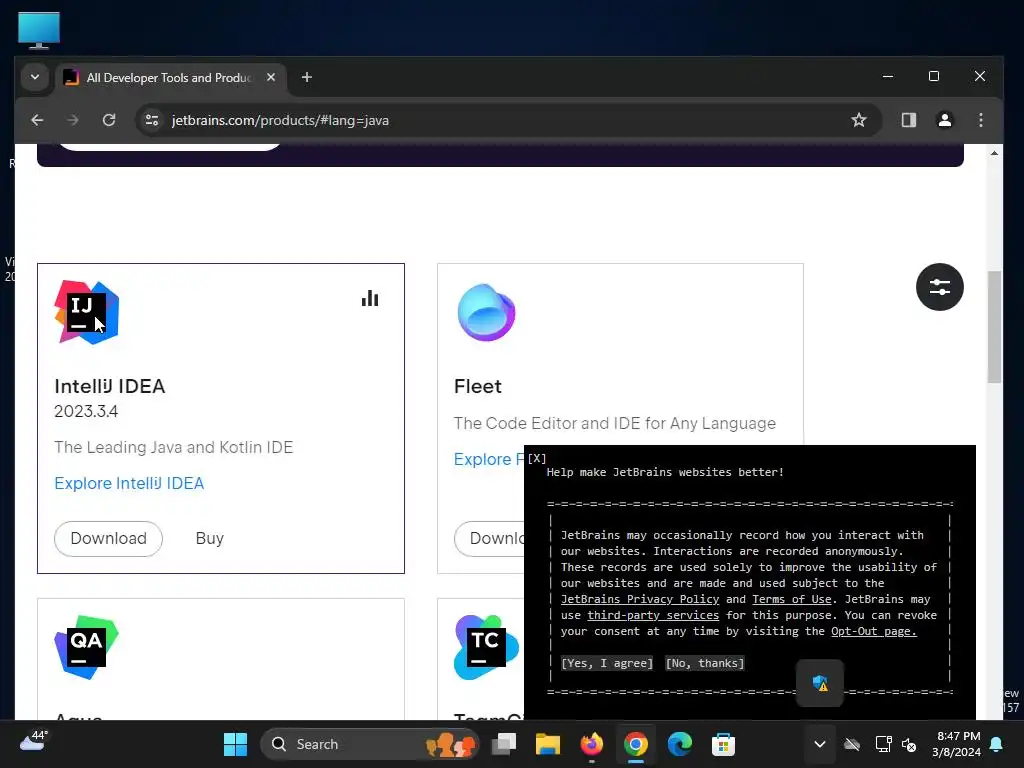1024x768 pixels.
Task: Open the Terms of Use link
Action: pyautogui.click(x=792, y=600)
